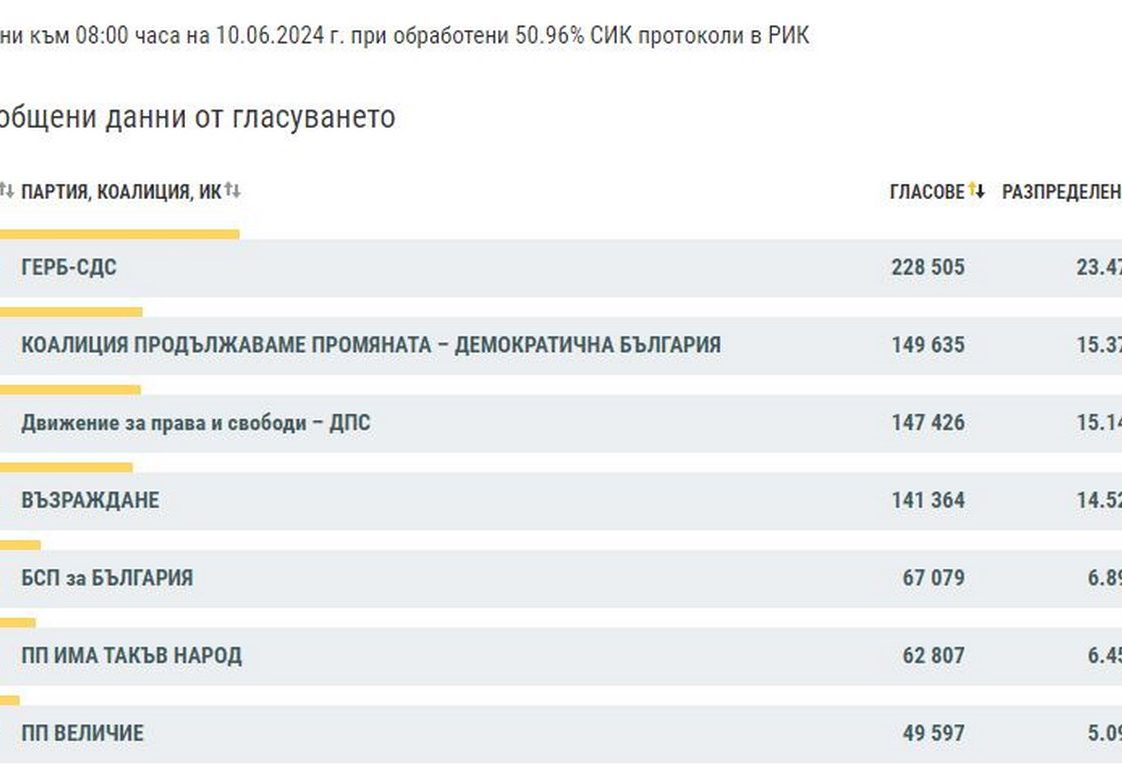Select ПП ИМА ТАКЪВ НАРОД row

(x=131, y=656)
